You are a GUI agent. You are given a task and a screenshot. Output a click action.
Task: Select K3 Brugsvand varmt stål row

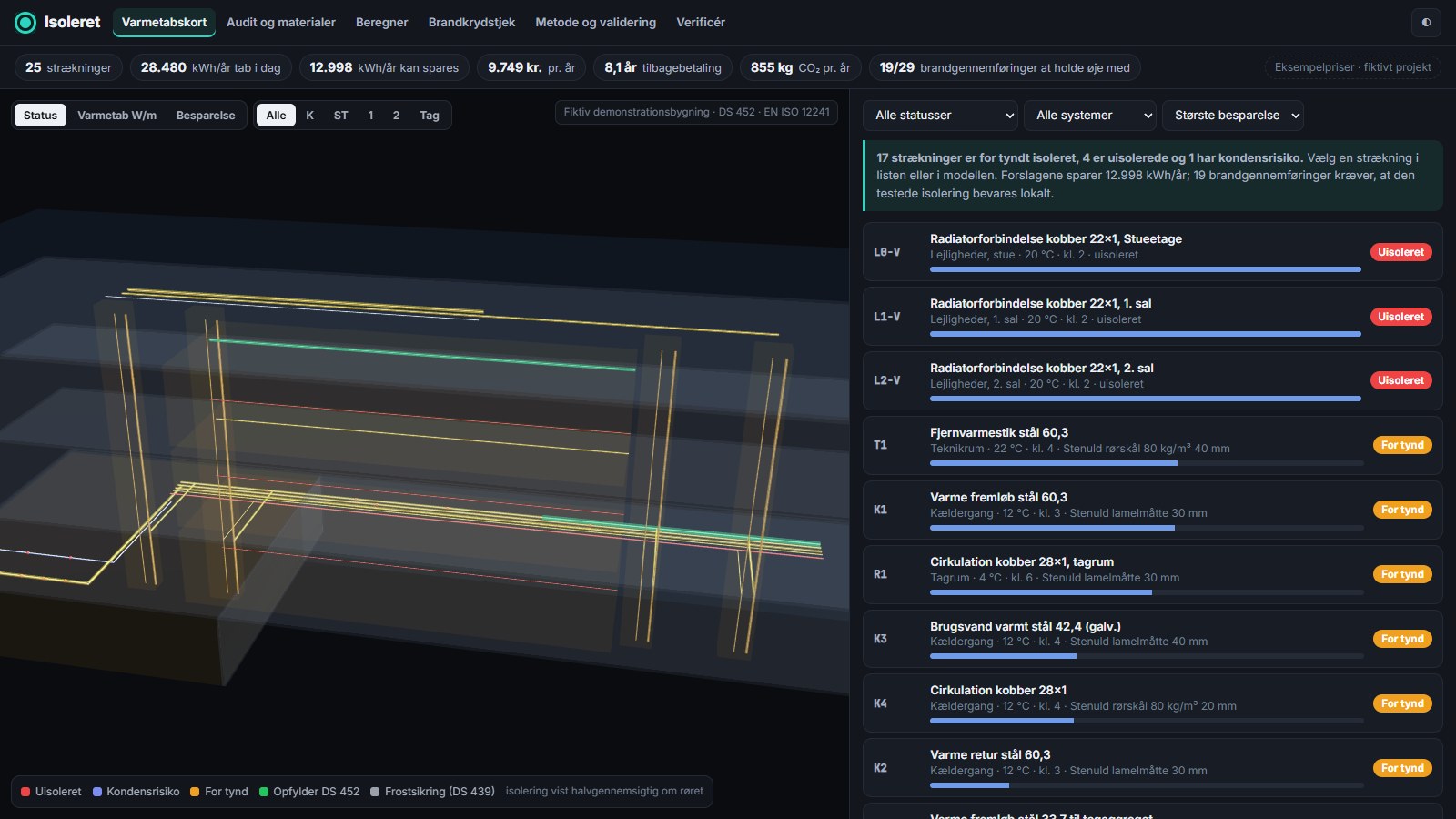pyautogui.click(x=1152, y=640)
